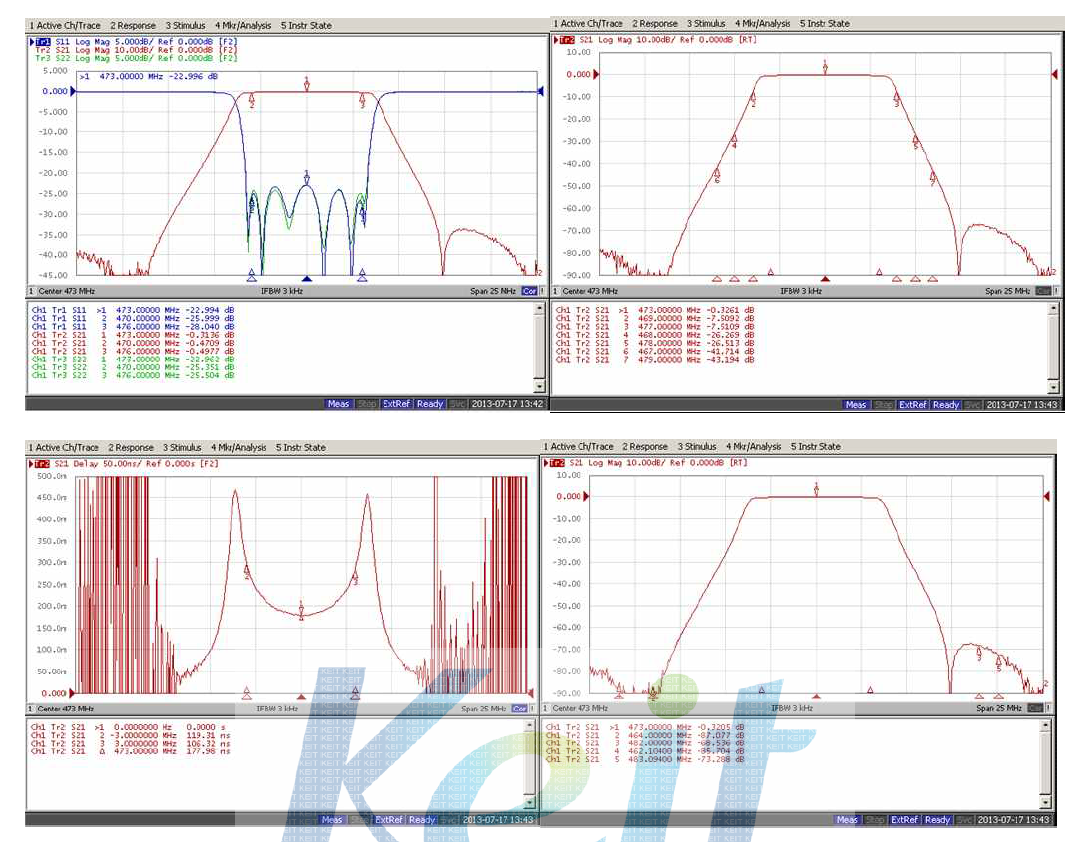Click filled blue center marker triangle under S11 plot

tap(307, 279)
